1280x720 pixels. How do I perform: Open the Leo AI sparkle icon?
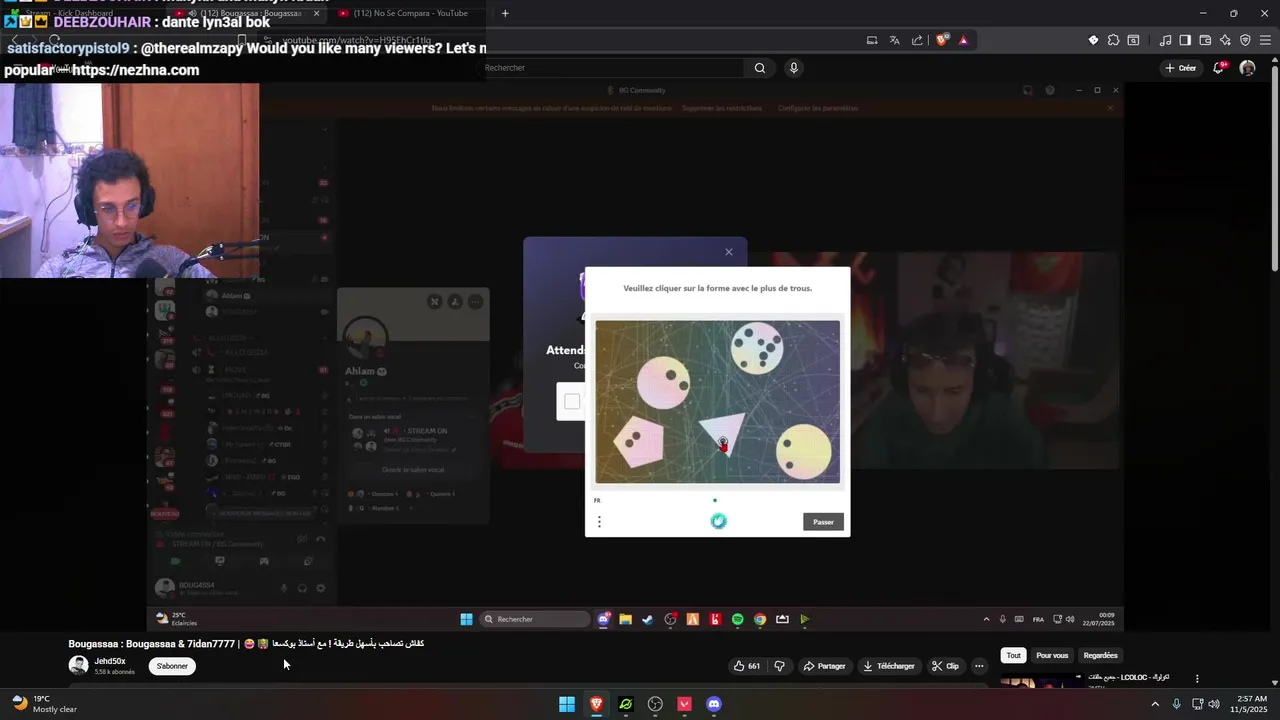click(1225, 40)
